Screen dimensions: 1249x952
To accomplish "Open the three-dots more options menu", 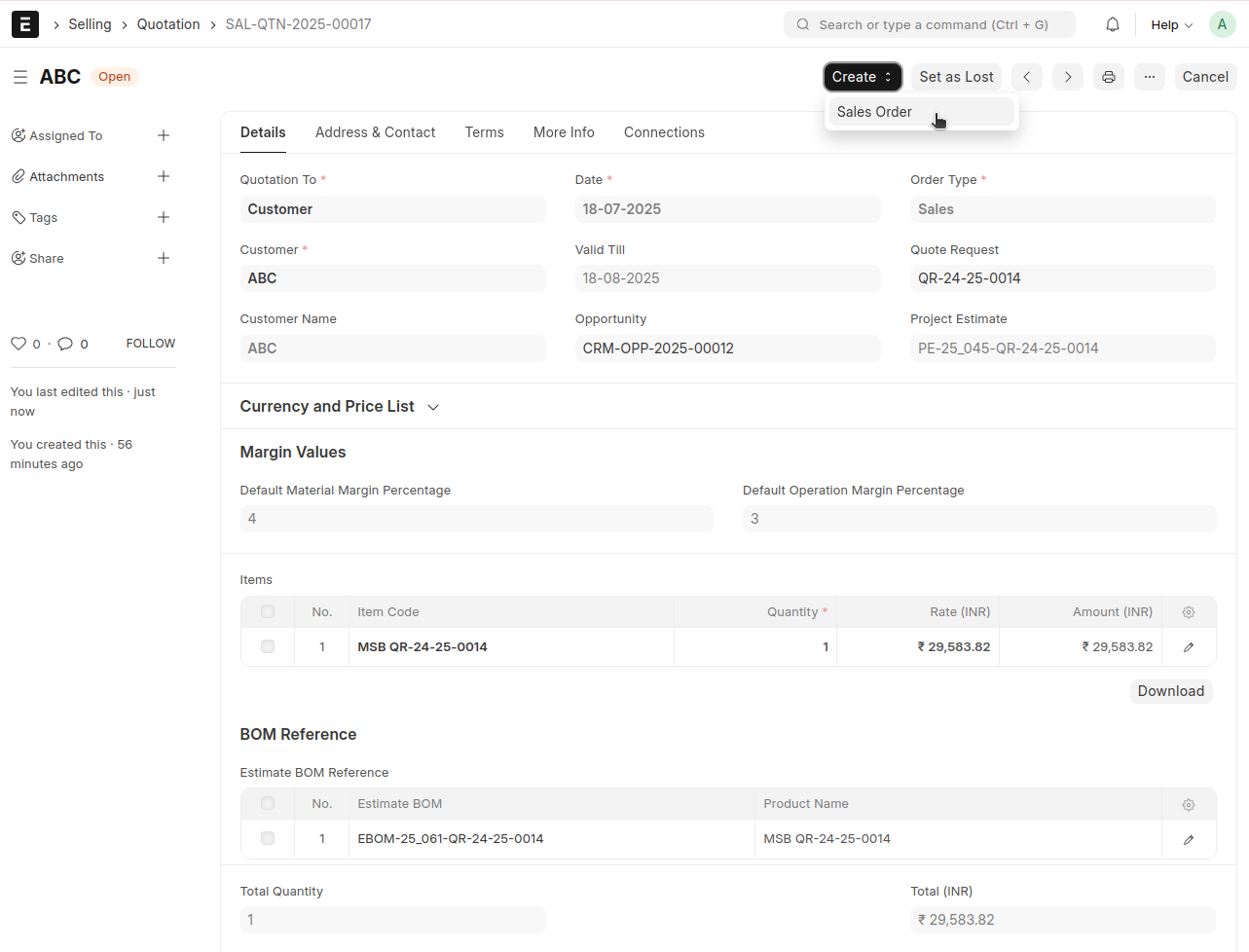I will [1149, 77].
